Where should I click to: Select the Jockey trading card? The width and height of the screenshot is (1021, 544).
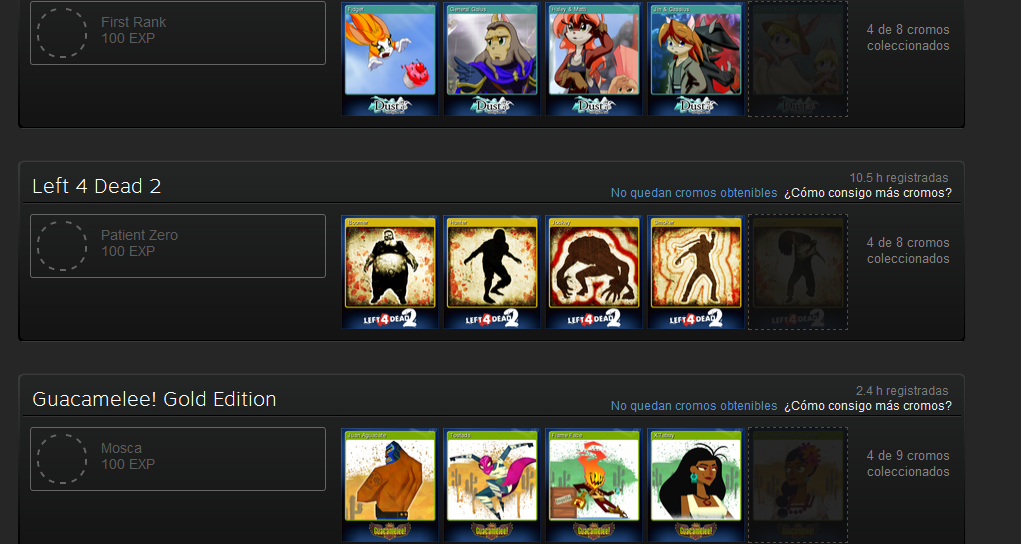[594, 272]
